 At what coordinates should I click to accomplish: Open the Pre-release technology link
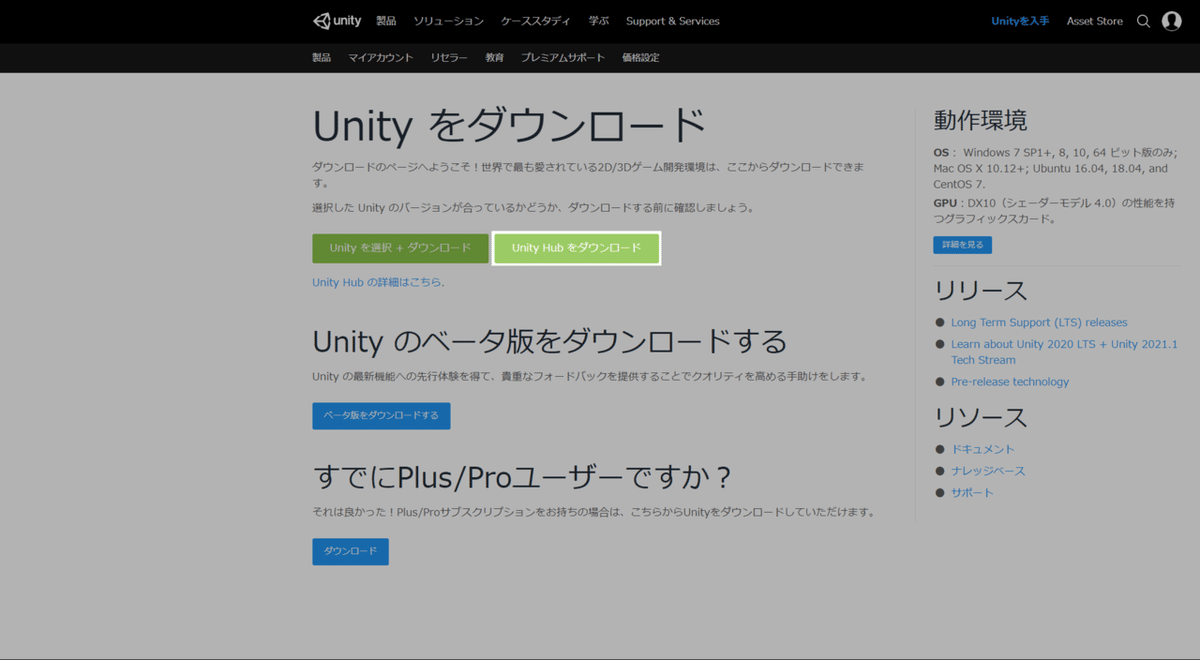(x=1010, y=381)
